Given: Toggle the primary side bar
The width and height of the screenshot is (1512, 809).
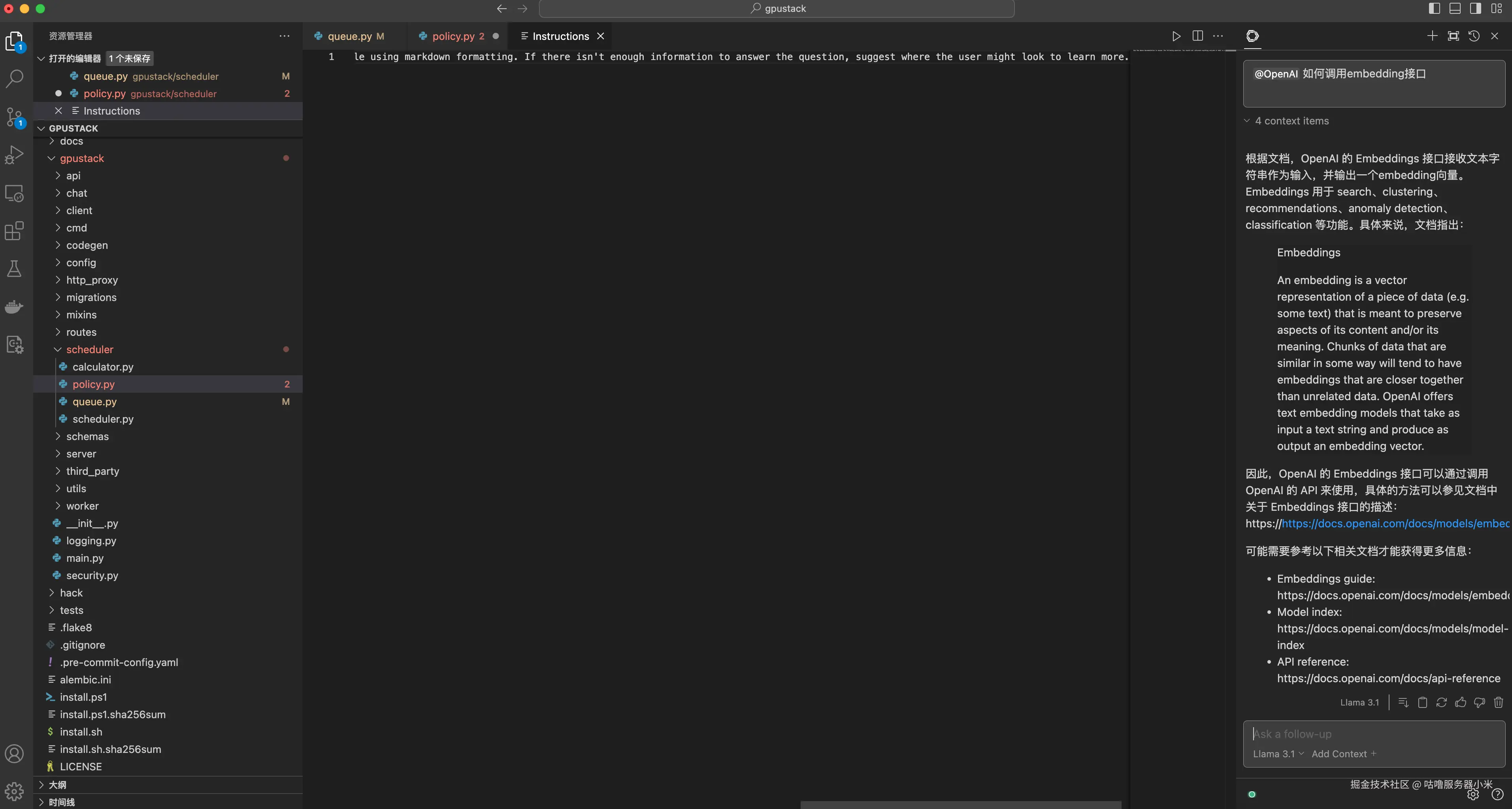Looking at the screenshot, I should (x=1435, y=8).
